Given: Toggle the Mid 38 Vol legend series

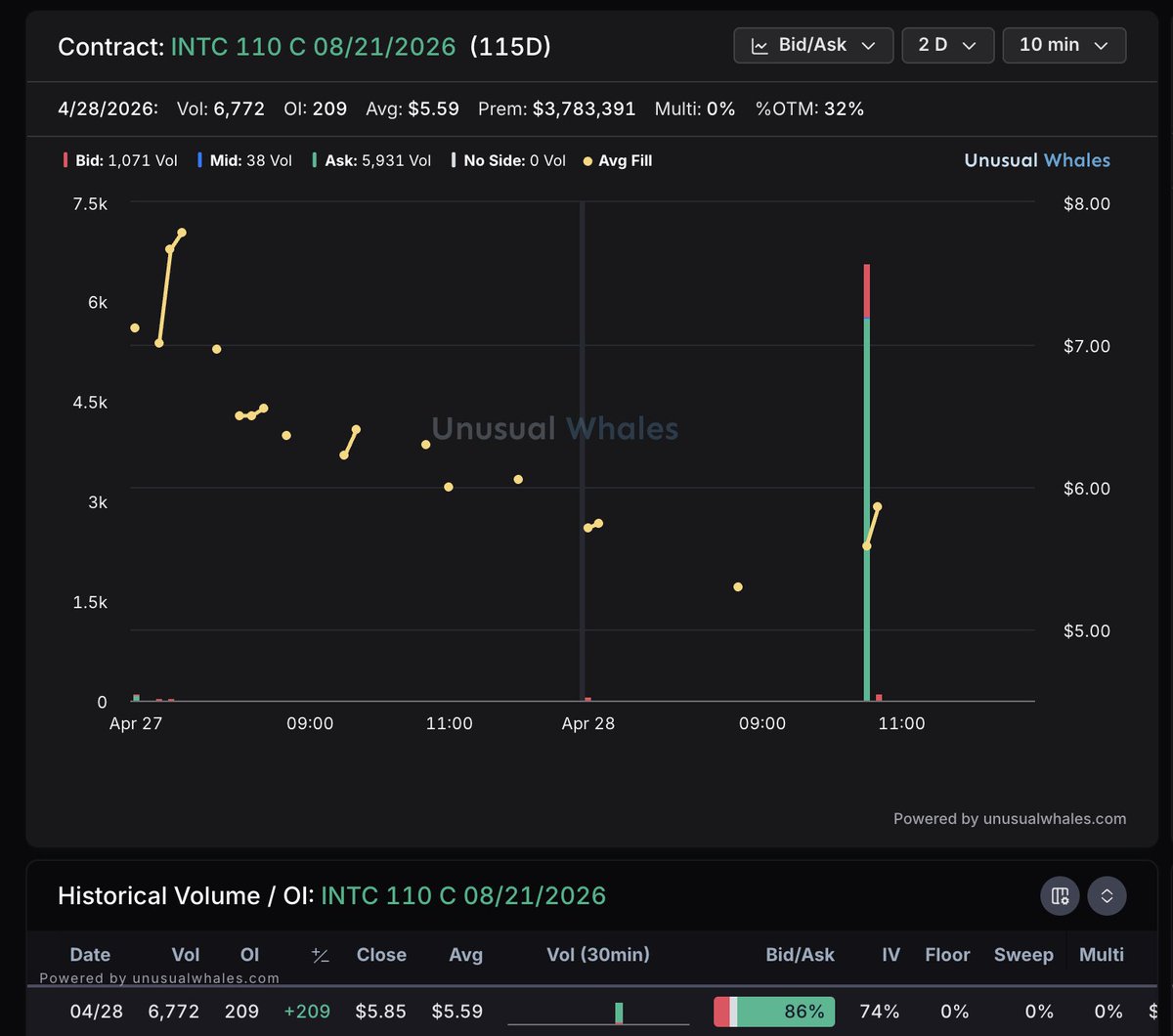Looking at the screenshot, I should tap(244, 160).
